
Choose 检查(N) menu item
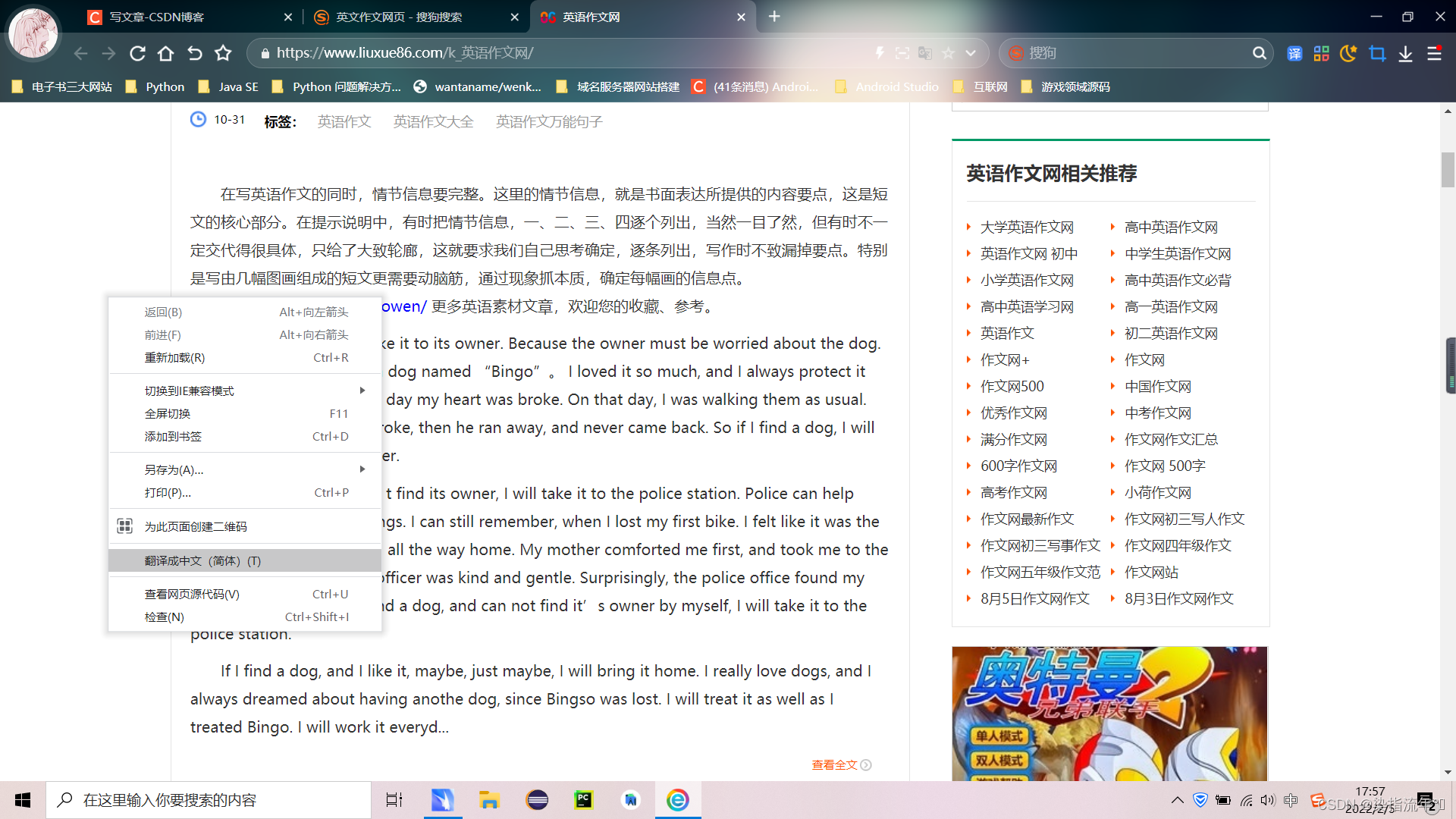[x=245, y=617]
